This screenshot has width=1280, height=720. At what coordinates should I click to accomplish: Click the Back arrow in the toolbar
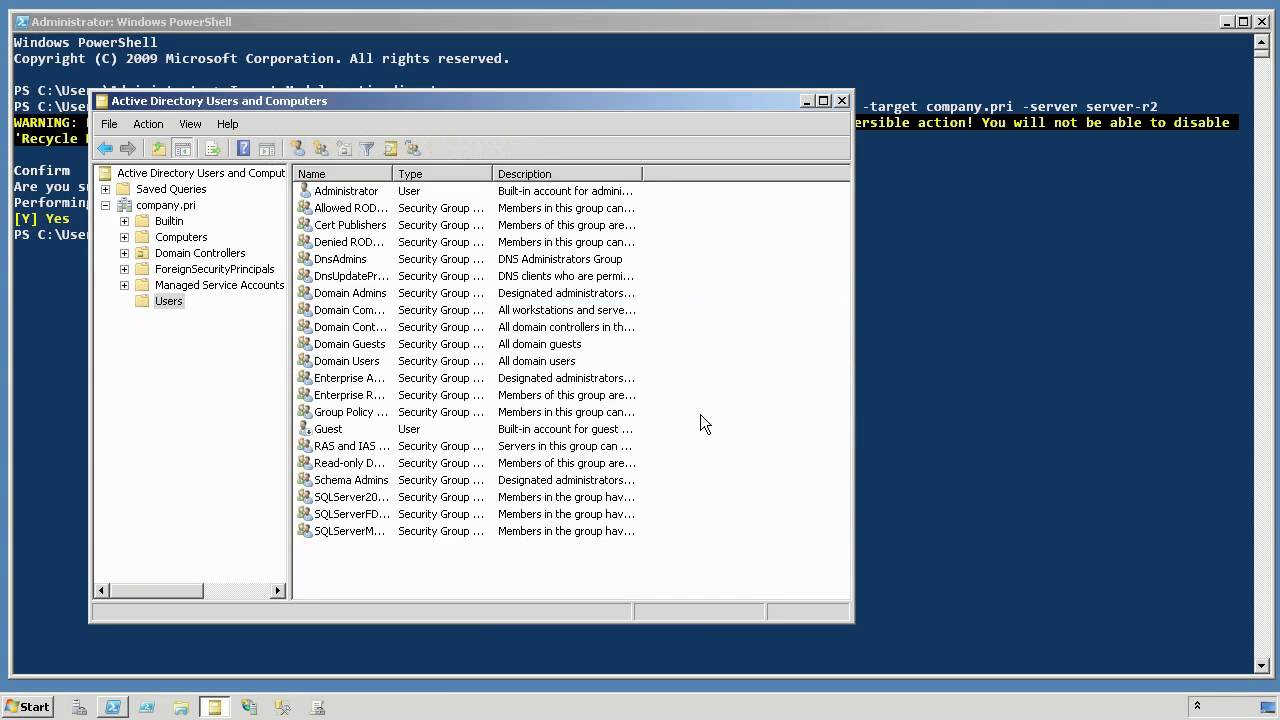tap(105, 149)
